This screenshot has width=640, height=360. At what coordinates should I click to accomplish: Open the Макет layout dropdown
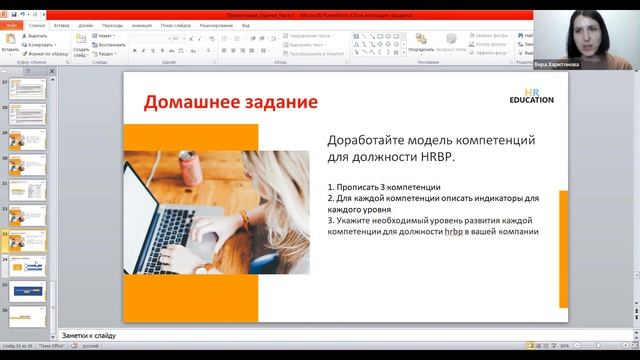[x=104, y=36]
